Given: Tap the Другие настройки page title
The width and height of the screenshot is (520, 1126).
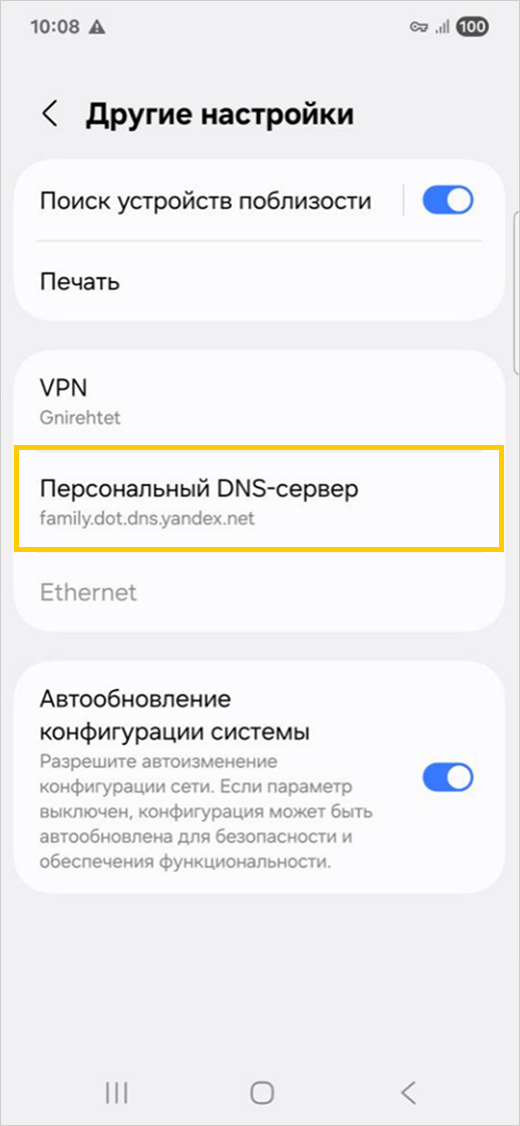Looking at the screenshot, I should tap(220, 115).
